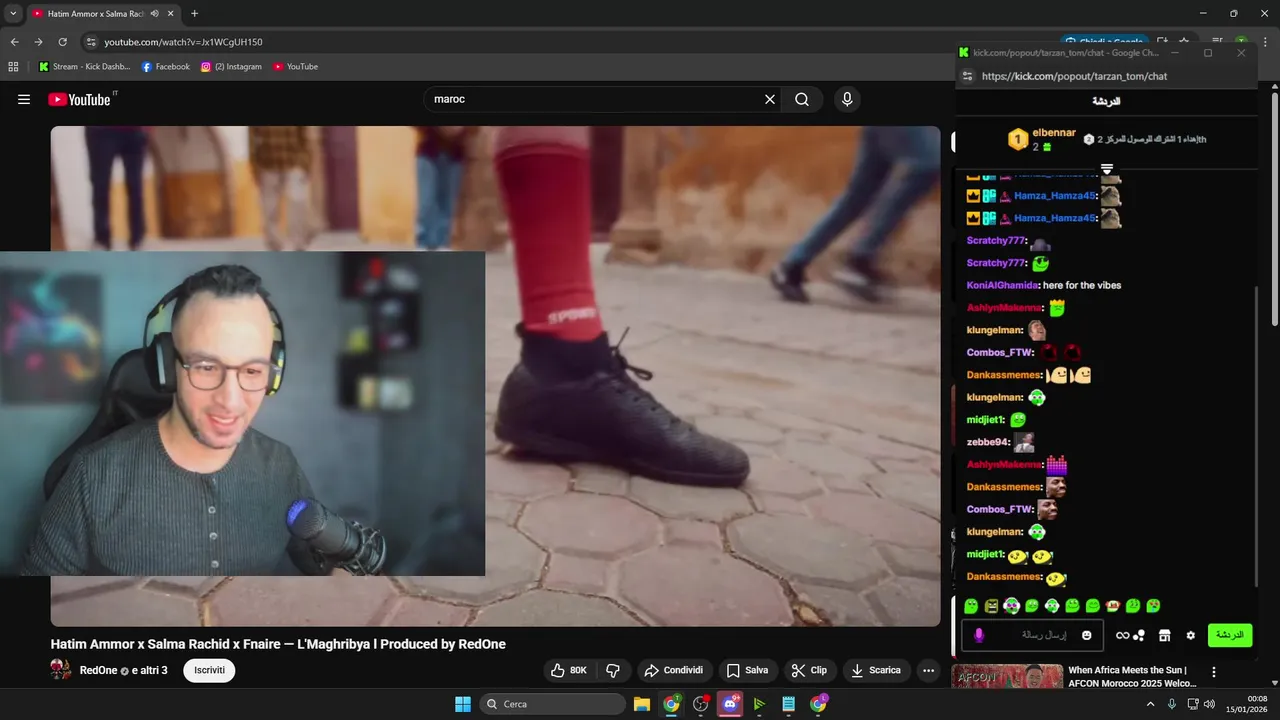This screenshot has height=720, width=1280.
Task: Start voice search with microphone icon
Action: click(x=847, y=99)
